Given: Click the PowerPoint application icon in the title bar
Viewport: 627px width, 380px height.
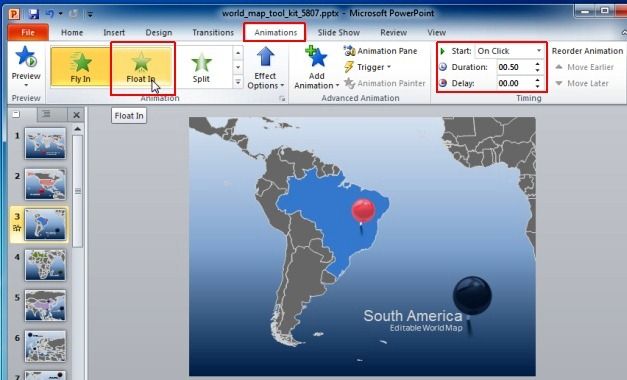Looking at the screenshot, I should (x=14, y=14).
